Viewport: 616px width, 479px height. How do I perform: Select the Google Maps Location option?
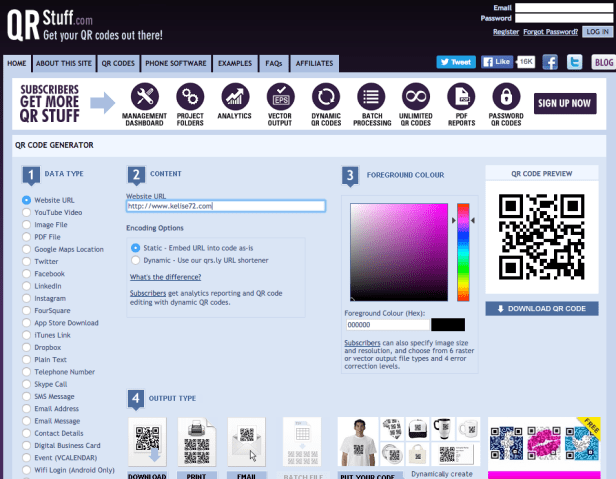click(27, 249)
